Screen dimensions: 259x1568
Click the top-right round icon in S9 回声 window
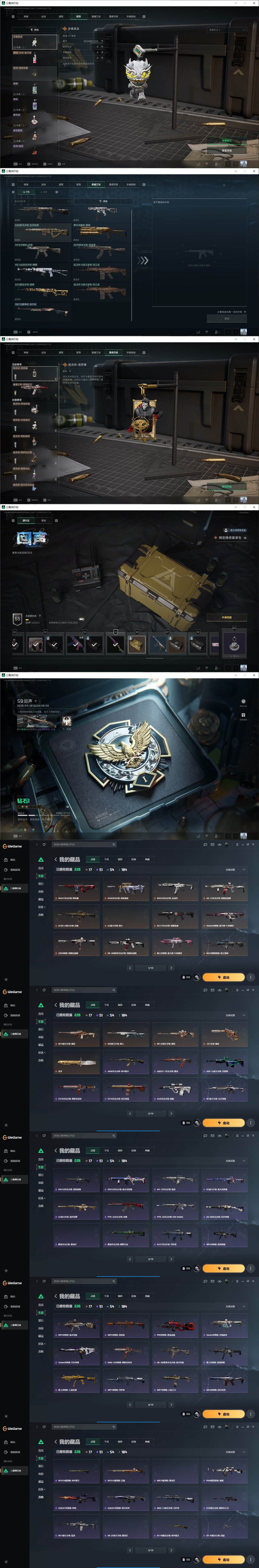click(243, 701)
